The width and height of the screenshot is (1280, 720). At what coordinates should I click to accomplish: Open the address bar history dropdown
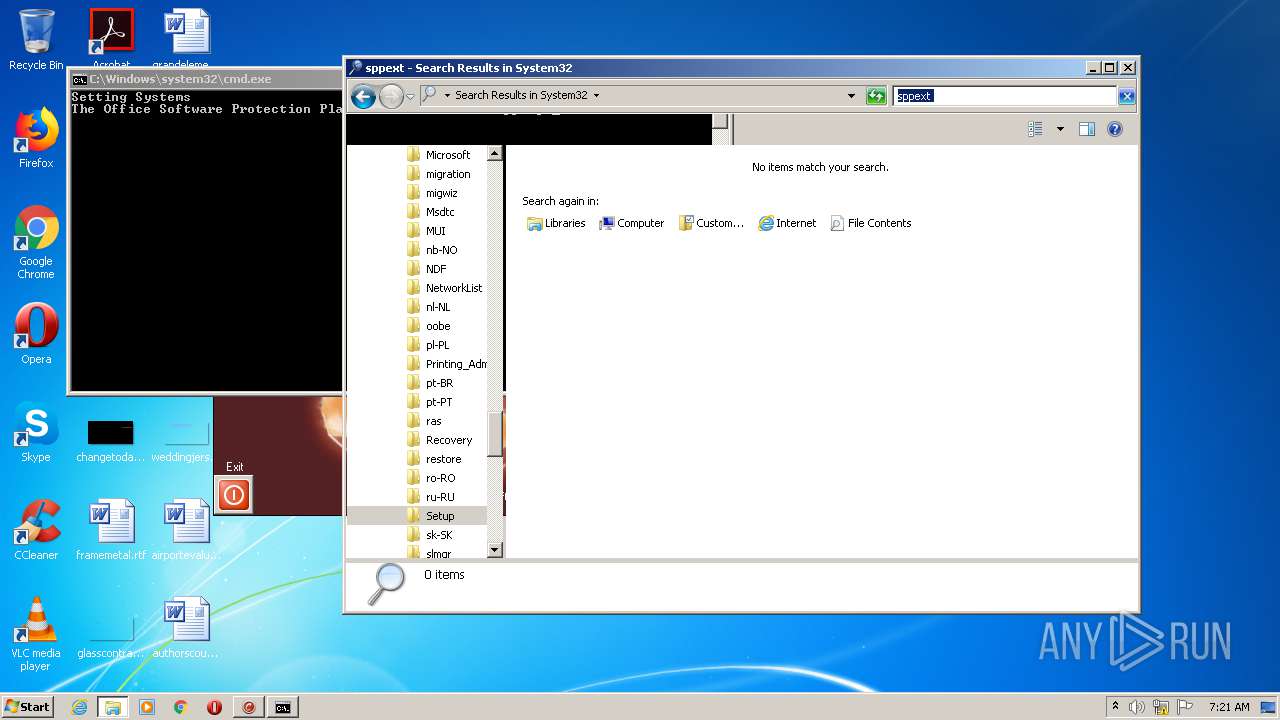coord(851,96)
